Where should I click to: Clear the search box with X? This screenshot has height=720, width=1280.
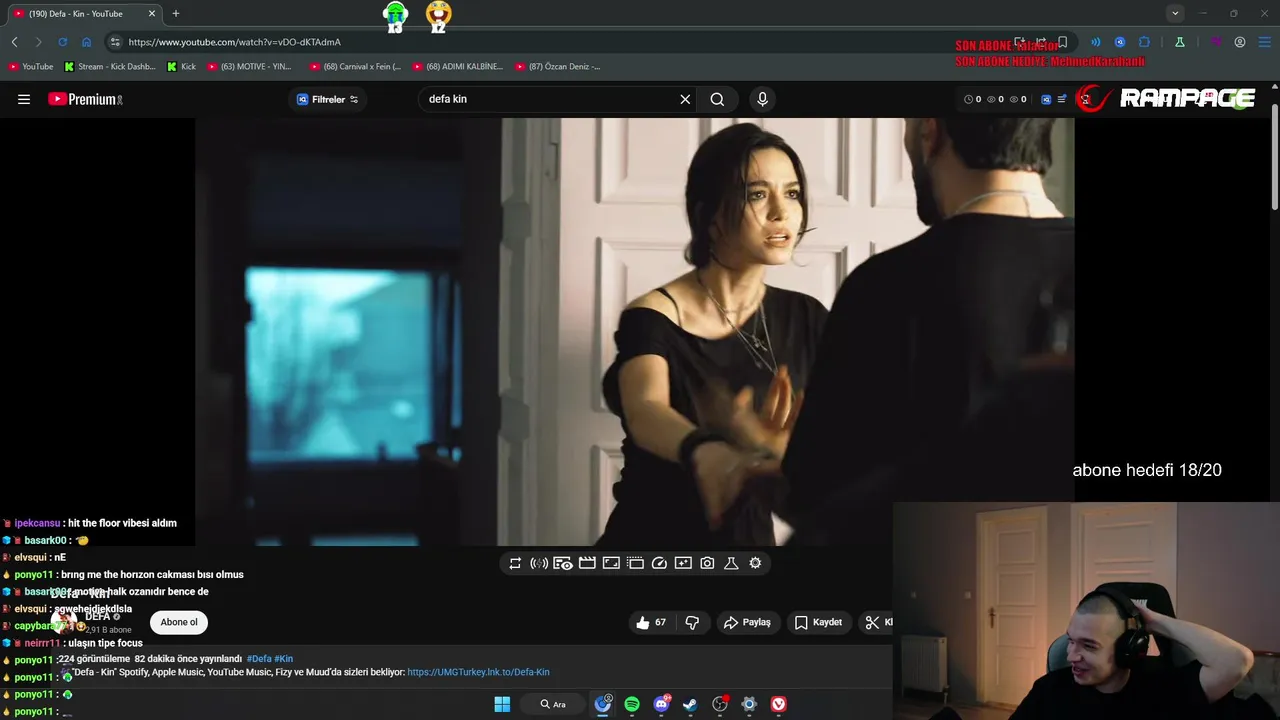(685, 99)
